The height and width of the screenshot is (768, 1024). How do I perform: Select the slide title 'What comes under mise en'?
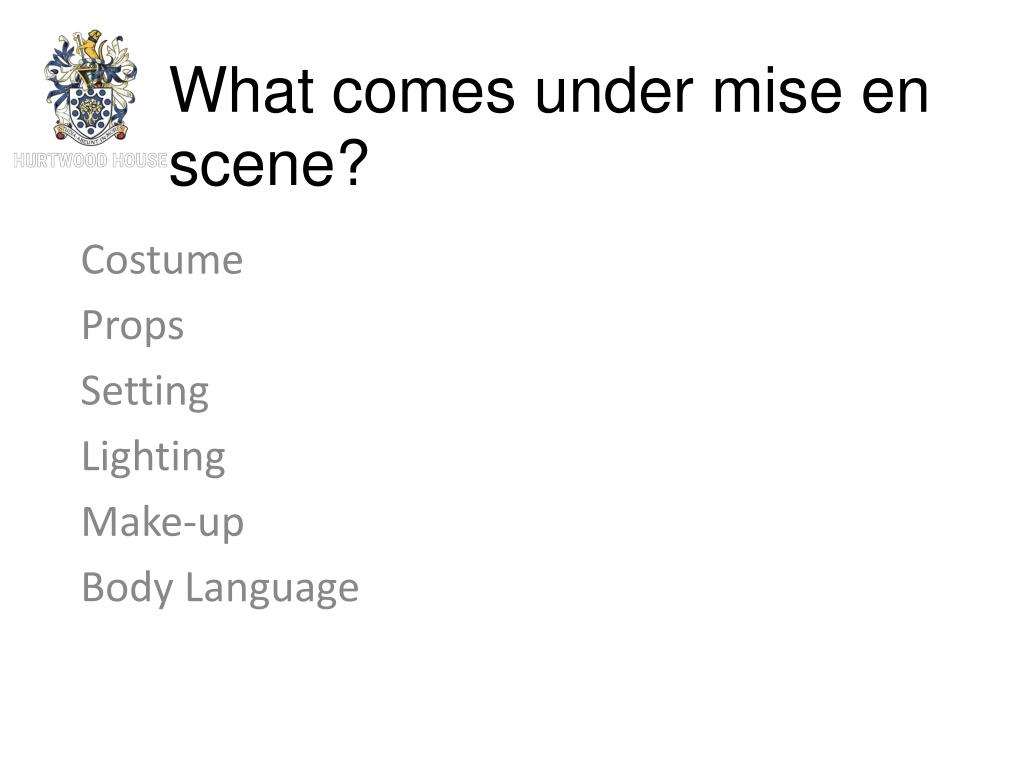click(549, 91)
